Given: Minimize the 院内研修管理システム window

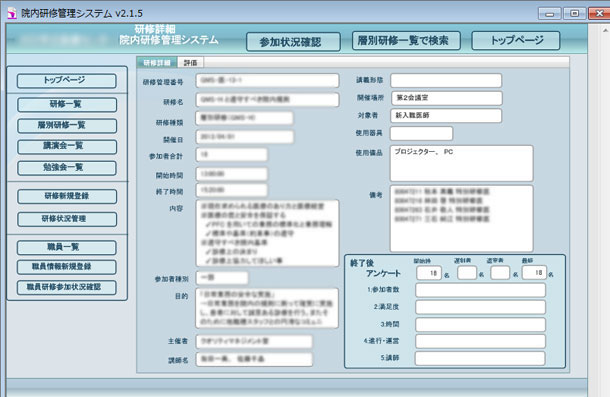Looking at the screenshot, I should (x=550, y=14).
